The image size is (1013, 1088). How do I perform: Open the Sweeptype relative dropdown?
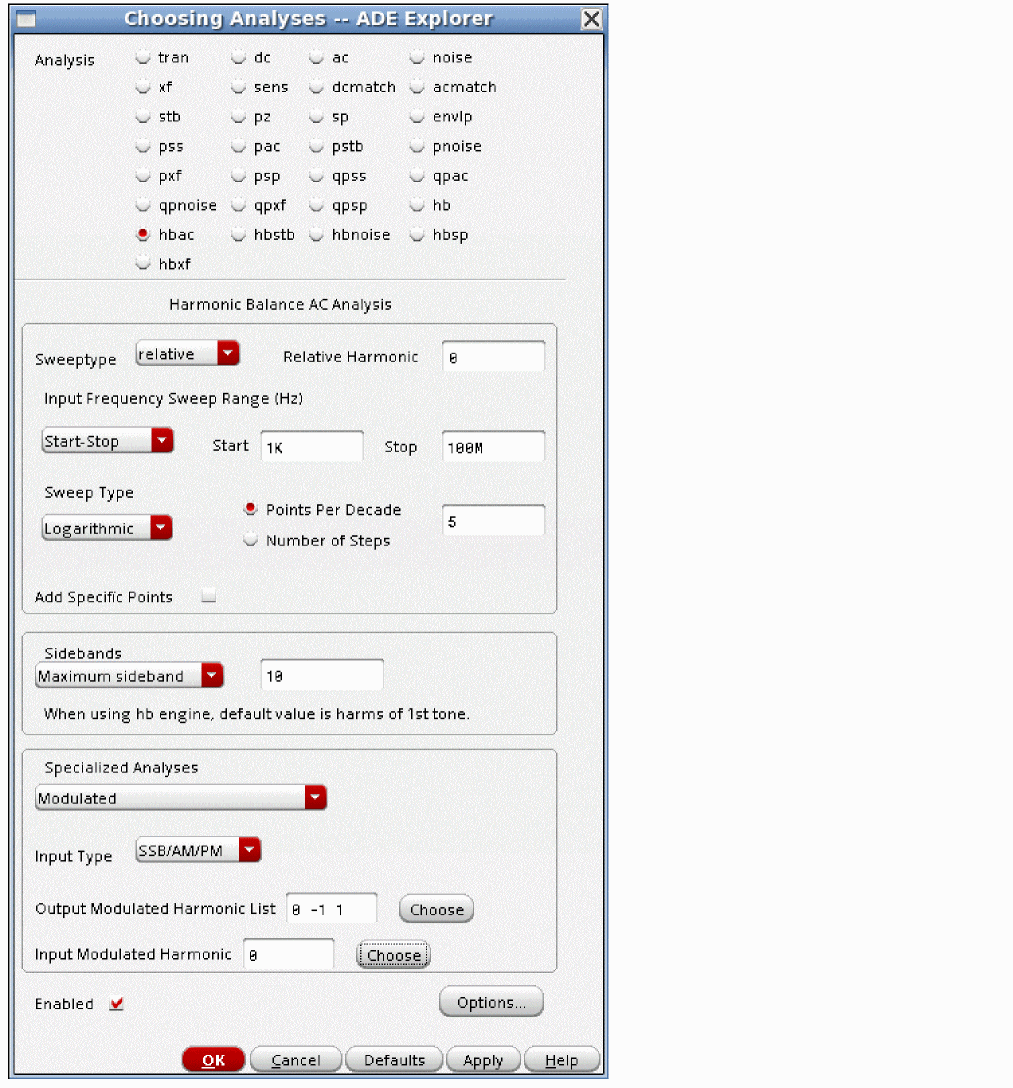click(x=187, y=354)
